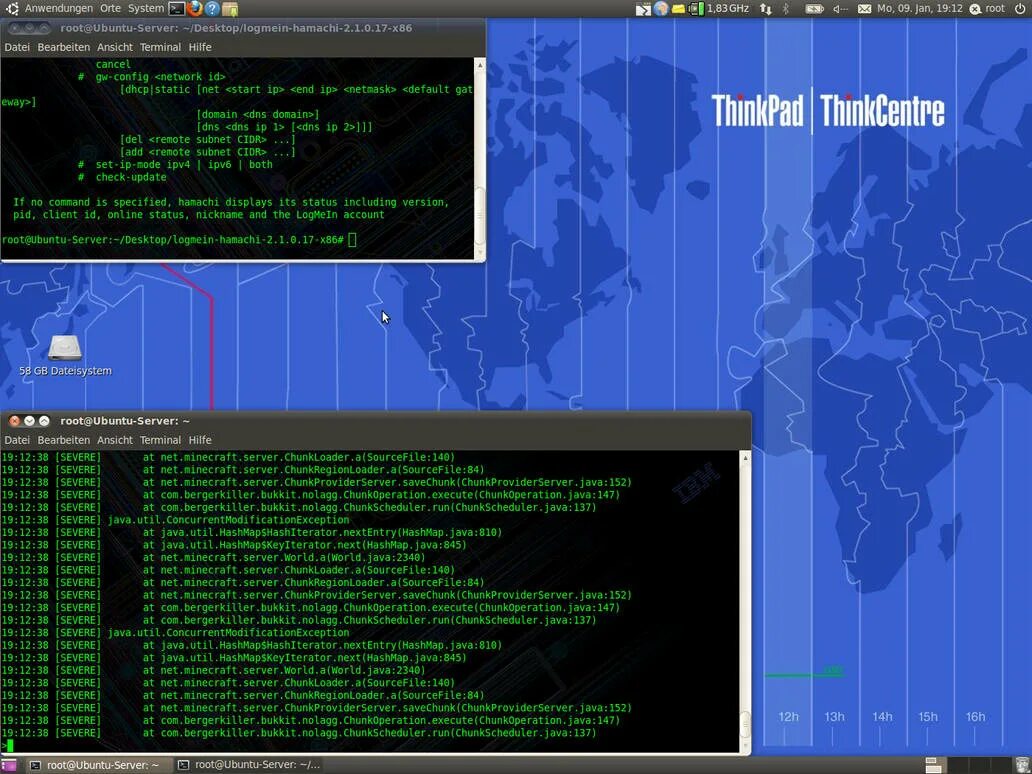Screen dimensions: 1032x774
Task: Click scrollbar thumb in Minecraft log terminal
Action: tap(745, 726)
